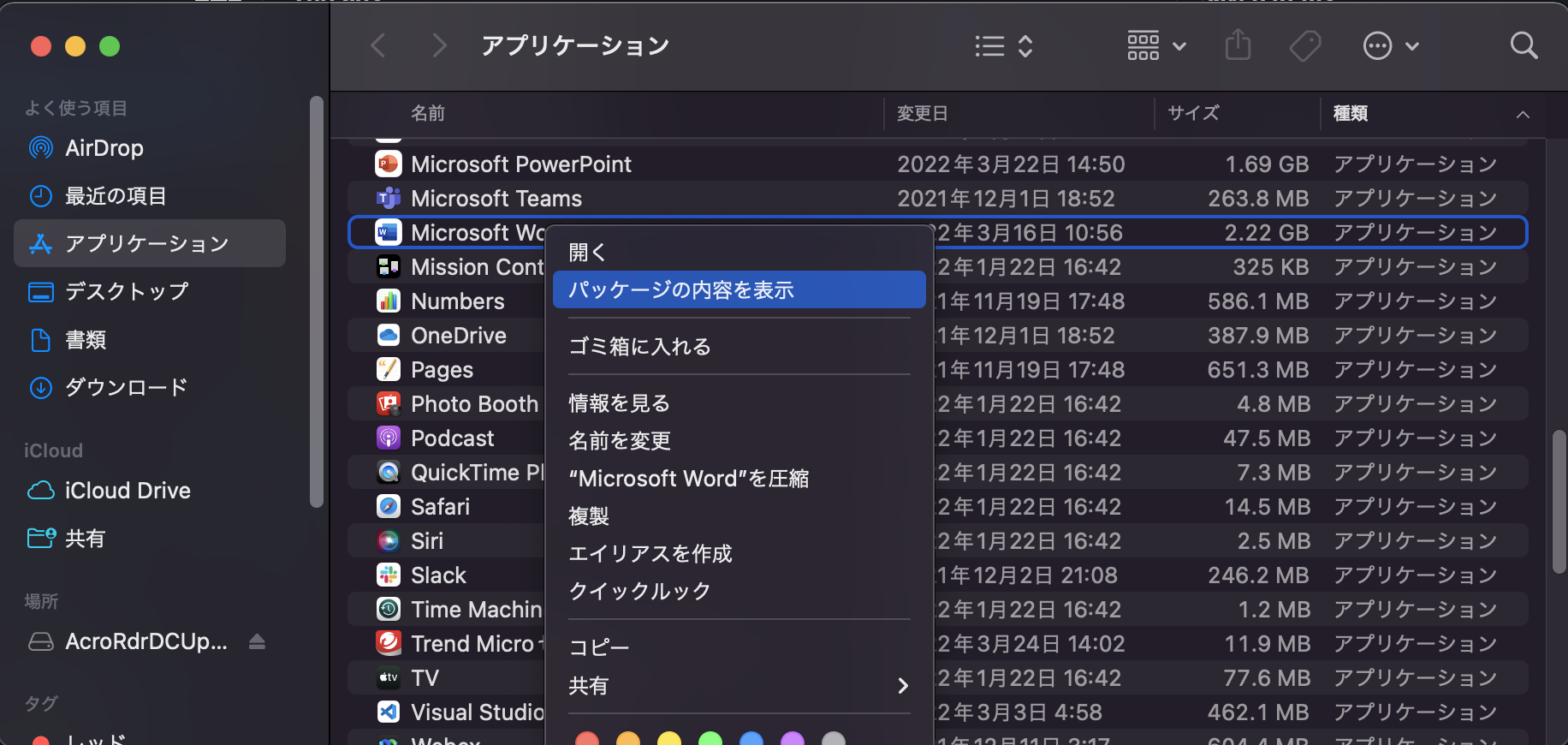The width and height of the screenshot is (1568, 745).
Task: Click the Edit Tags toolbar icon
Action: tap(1305, 45)
